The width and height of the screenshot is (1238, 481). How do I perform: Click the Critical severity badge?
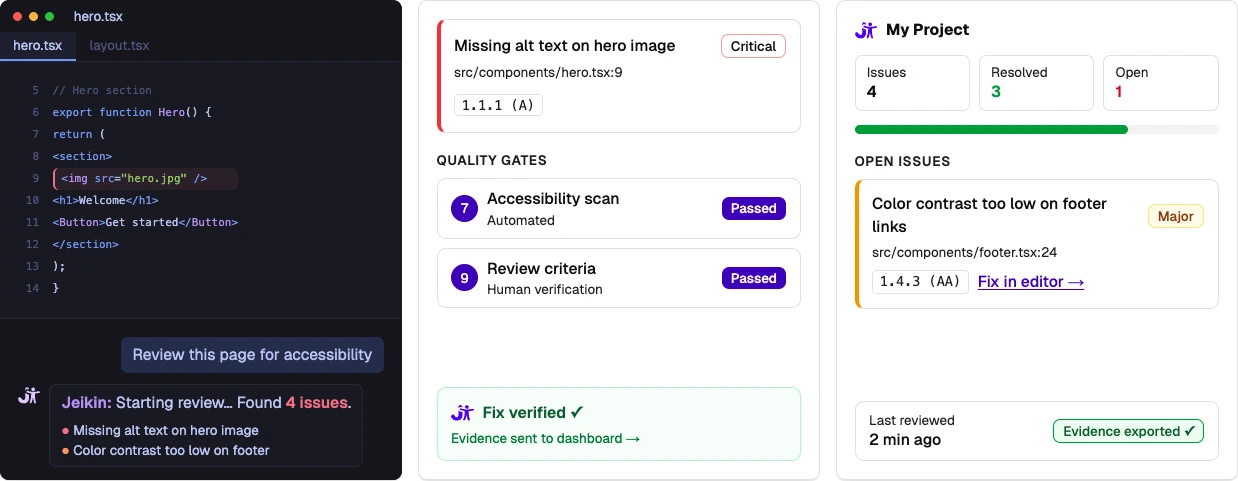(x=753, y=46)
